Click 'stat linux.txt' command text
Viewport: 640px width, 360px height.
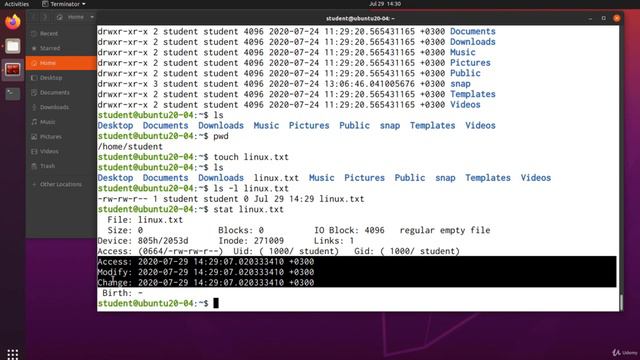point(248,209)
